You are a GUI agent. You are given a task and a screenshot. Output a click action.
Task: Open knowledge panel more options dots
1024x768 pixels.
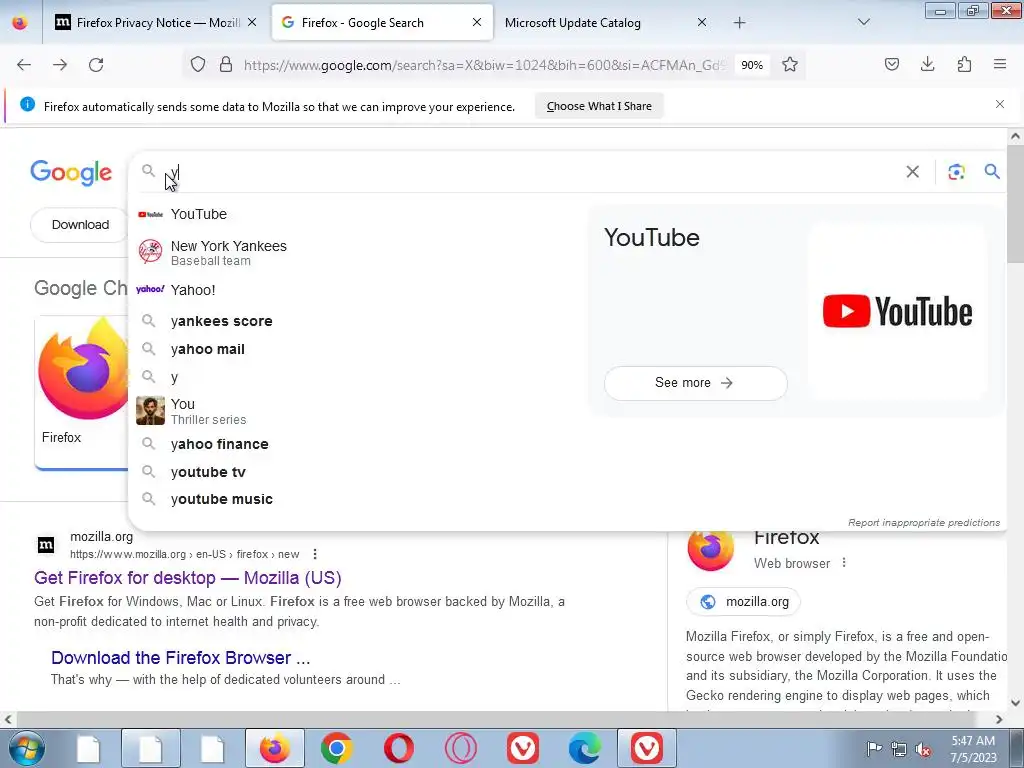coord(844,562)
